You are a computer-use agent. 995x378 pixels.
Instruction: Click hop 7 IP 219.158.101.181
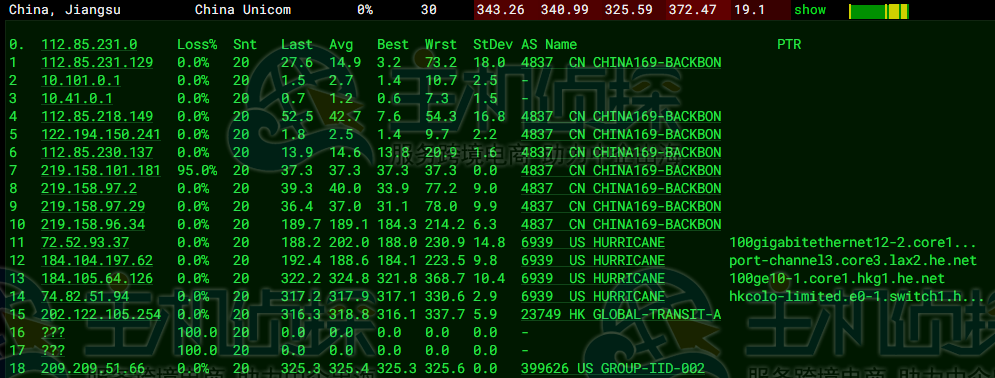(101, 171)
